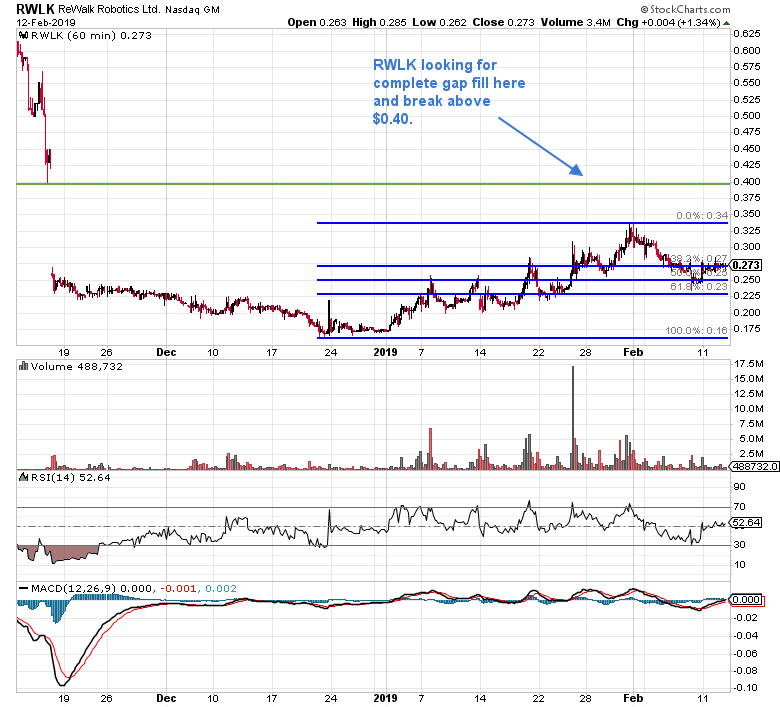Click the green horizontal line at $0.40
The height and width of the screenshot is (707, 780).
point(300,184)
